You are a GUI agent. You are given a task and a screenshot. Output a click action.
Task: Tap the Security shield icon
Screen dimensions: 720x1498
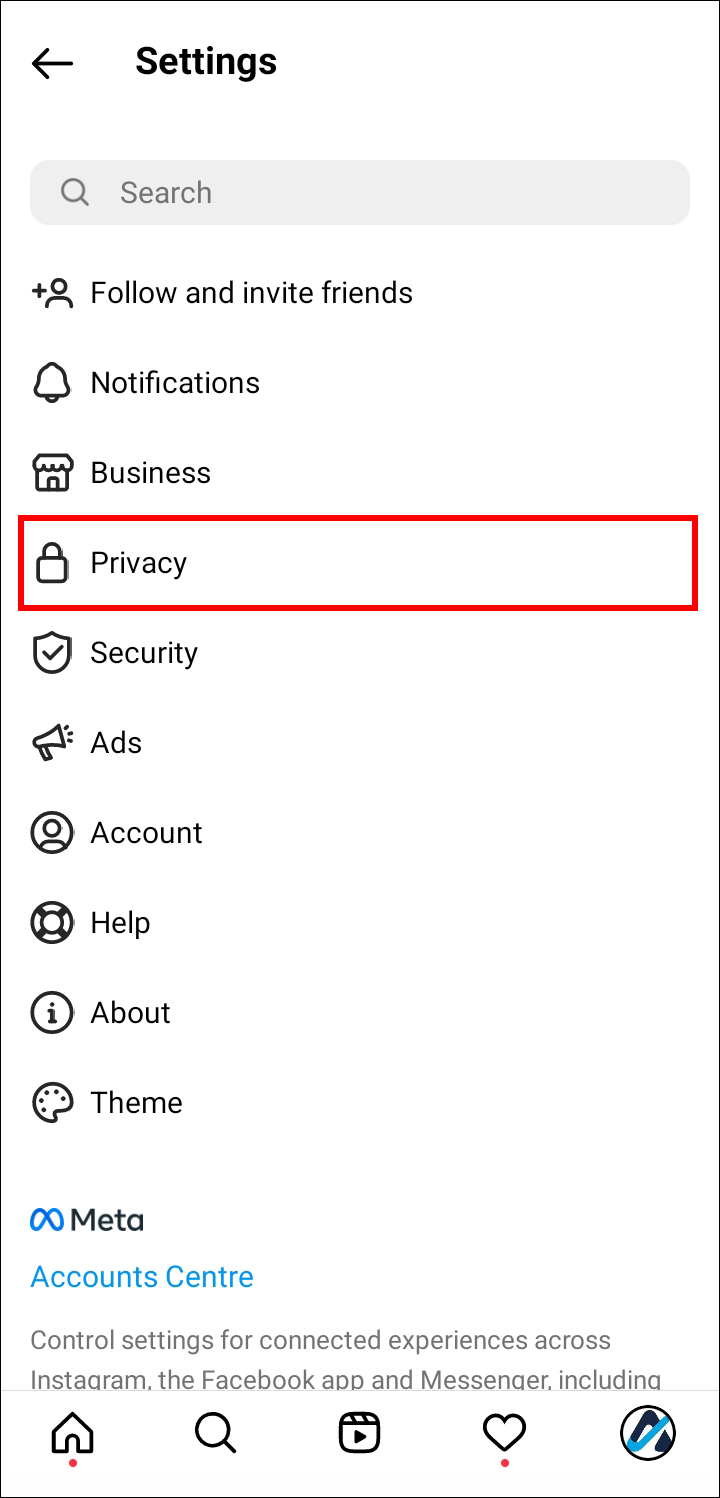click(x=52, y=653)
